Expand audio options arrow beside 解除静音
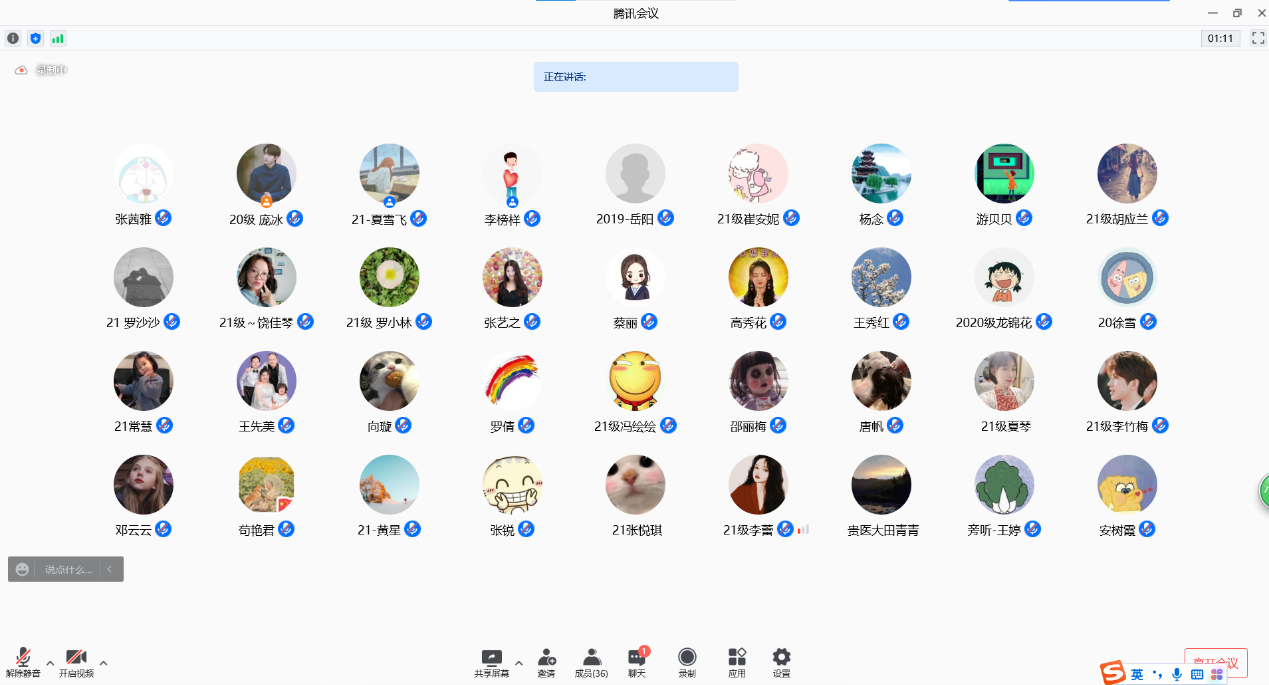This screenshot has height=685, width=1269. (x=50, y=663)
